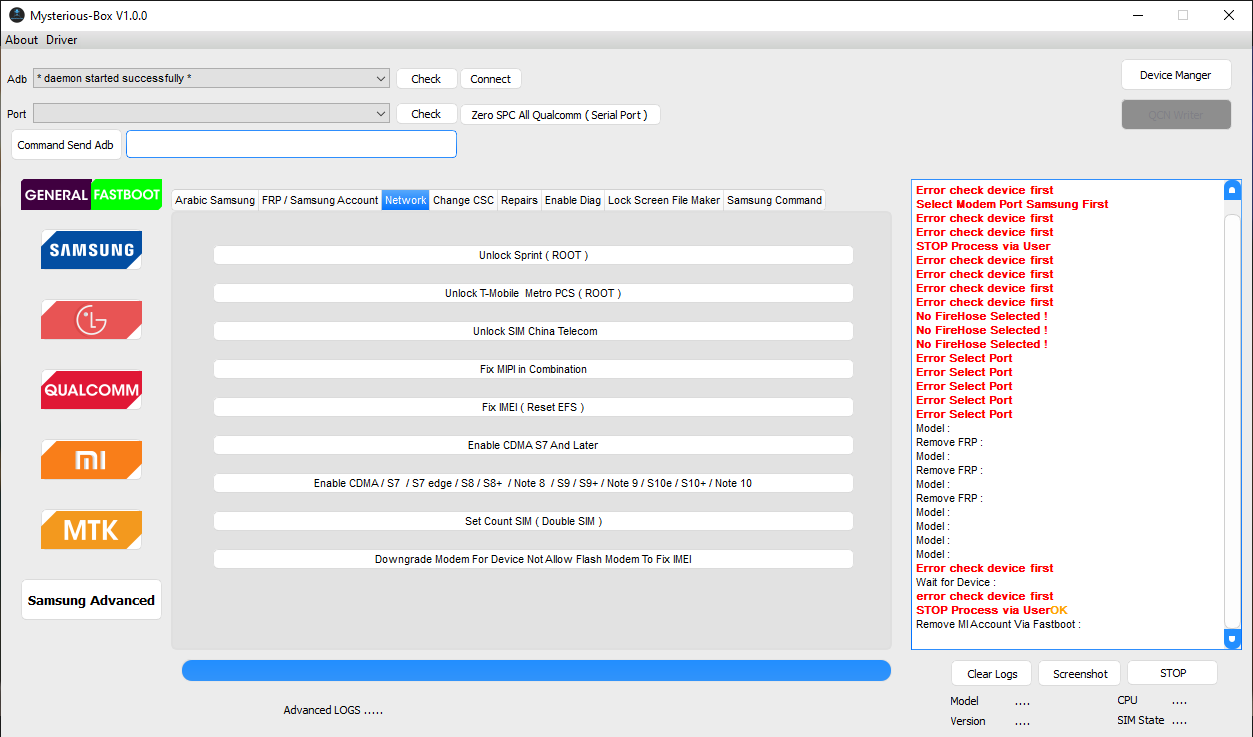Click Unlock Sprint (ROOT)
Viewport: 1253px width, 737px height.
click(x=533, y=255)
